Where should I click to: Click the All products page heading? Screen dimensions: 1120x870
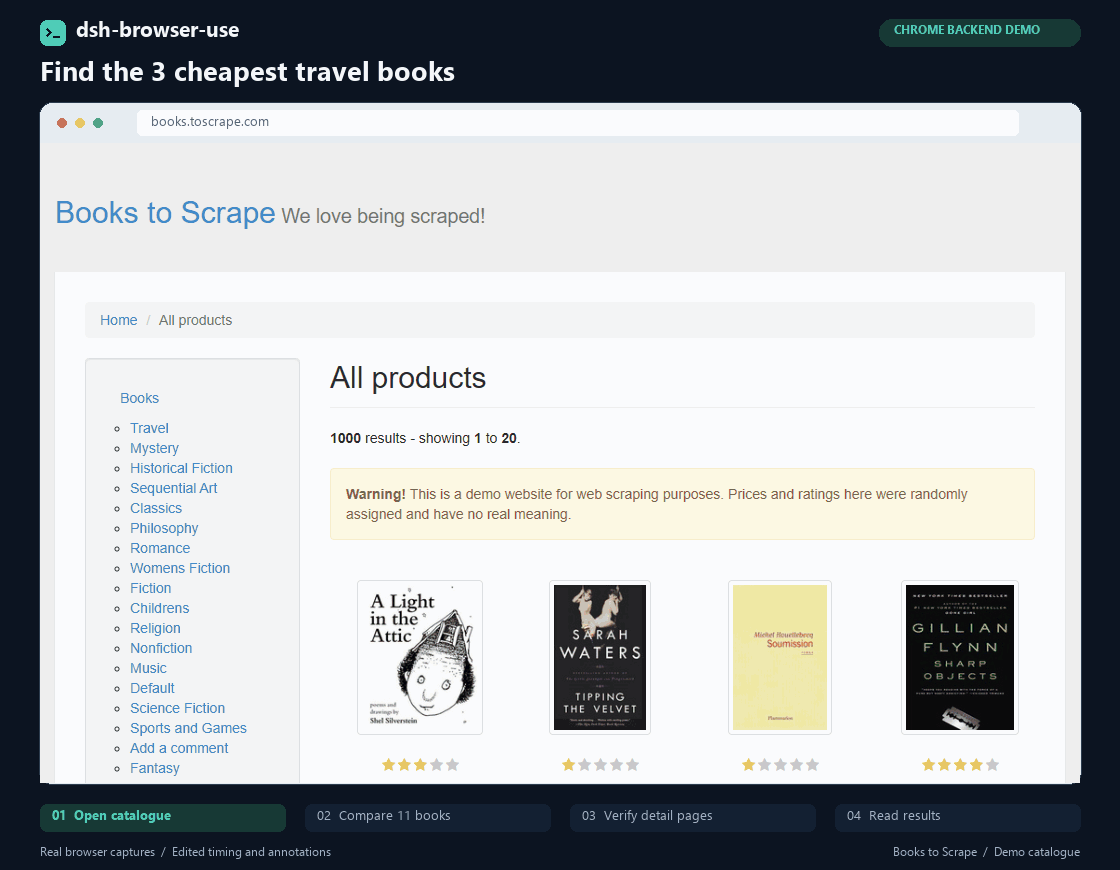[407, 378]
